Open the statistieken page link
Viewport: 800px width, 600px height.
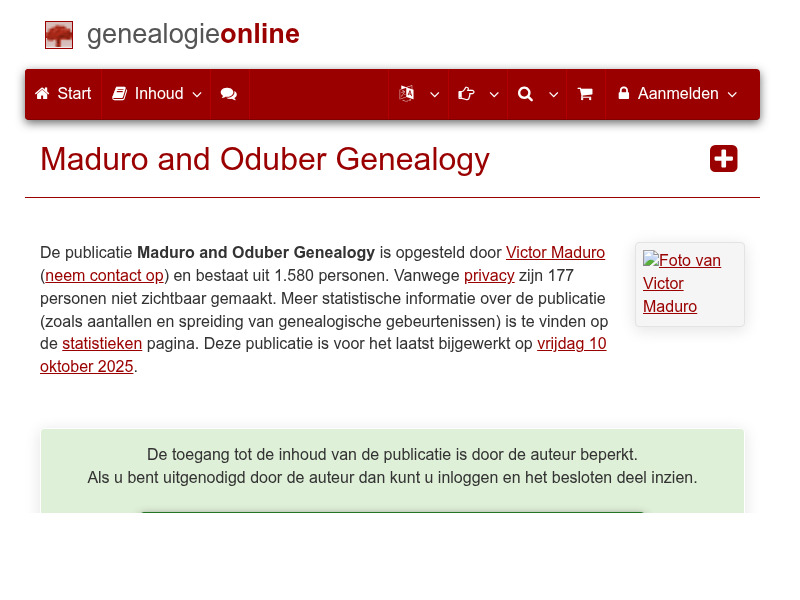[x=102, y=343]
